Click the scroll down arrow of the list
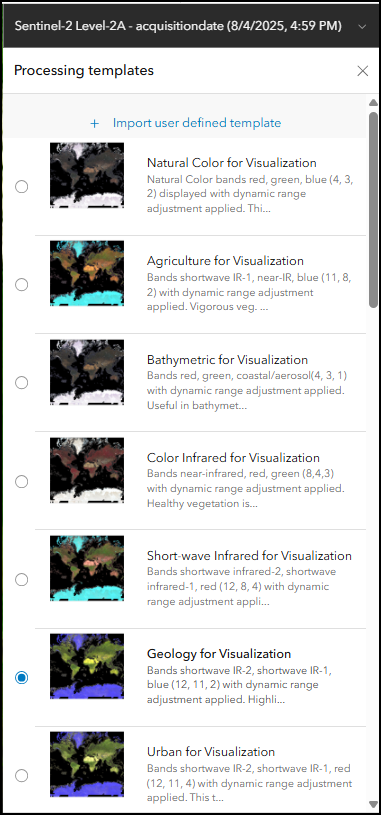Viewport: 381px width, 815px height. 373,804
